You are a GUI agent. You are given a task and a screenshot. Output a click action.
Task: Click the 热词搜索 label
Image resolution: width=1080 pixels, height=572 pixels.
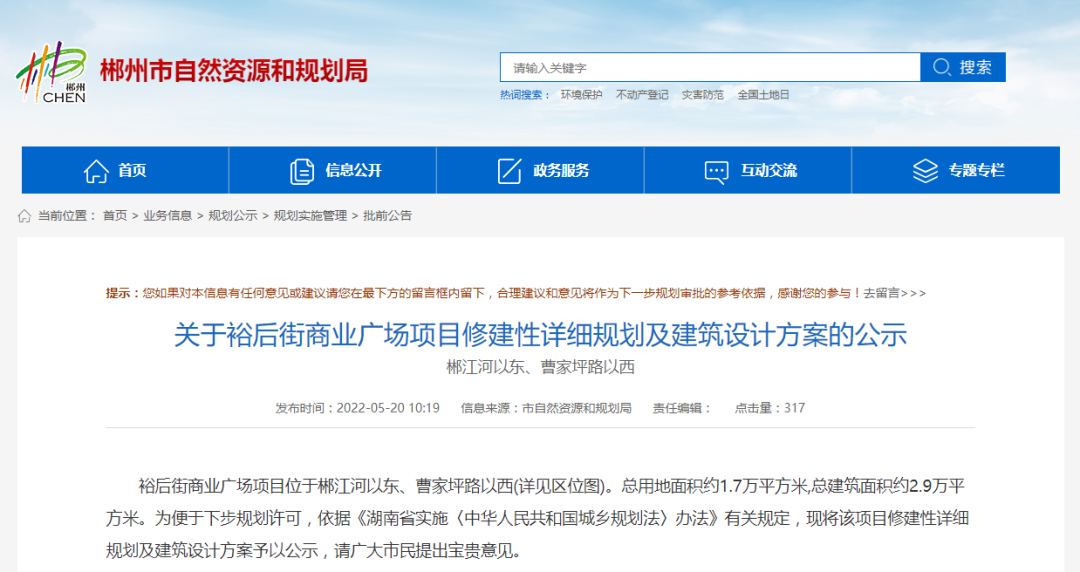[x=524, y=95]
